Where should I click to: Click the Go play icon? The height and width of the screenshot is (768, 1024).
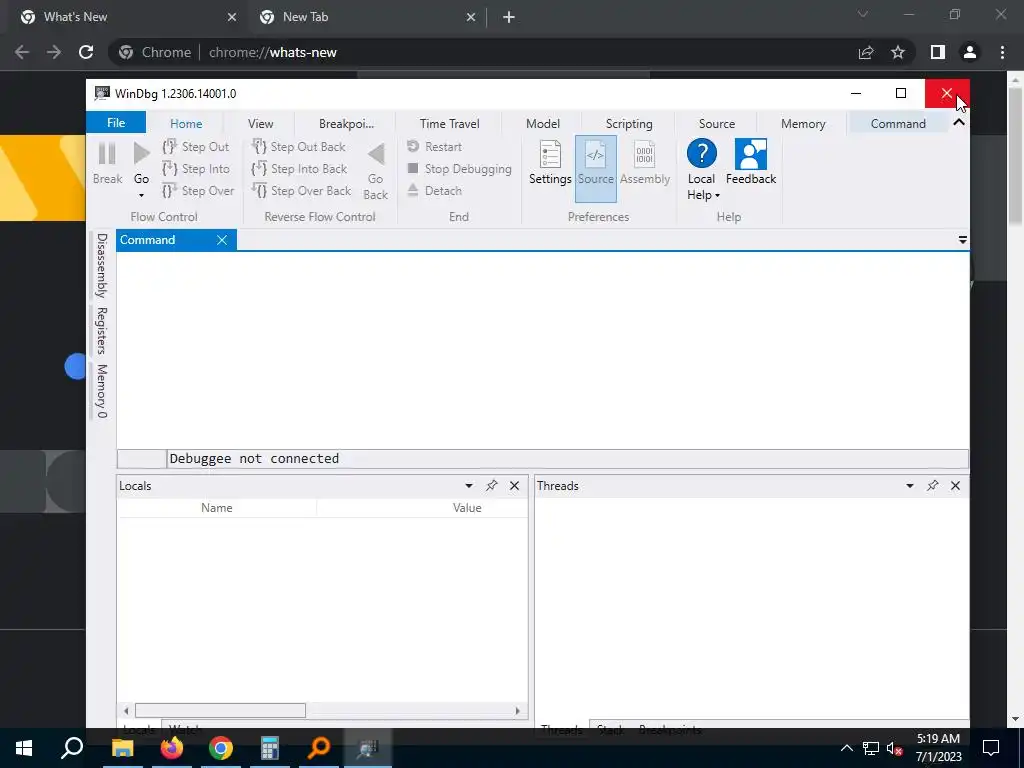(141, 154)
